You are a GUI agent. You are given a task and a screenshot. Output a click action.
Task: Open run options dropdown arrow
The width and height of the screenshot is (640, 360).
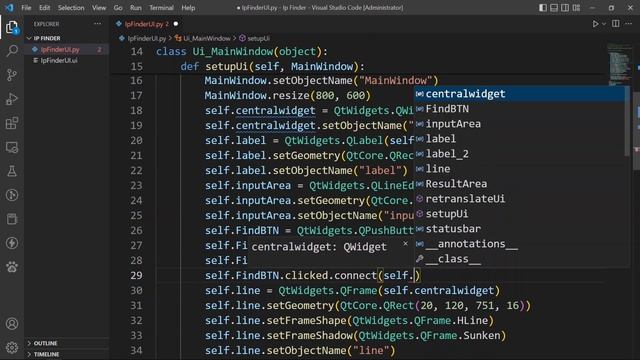(604, 24)
